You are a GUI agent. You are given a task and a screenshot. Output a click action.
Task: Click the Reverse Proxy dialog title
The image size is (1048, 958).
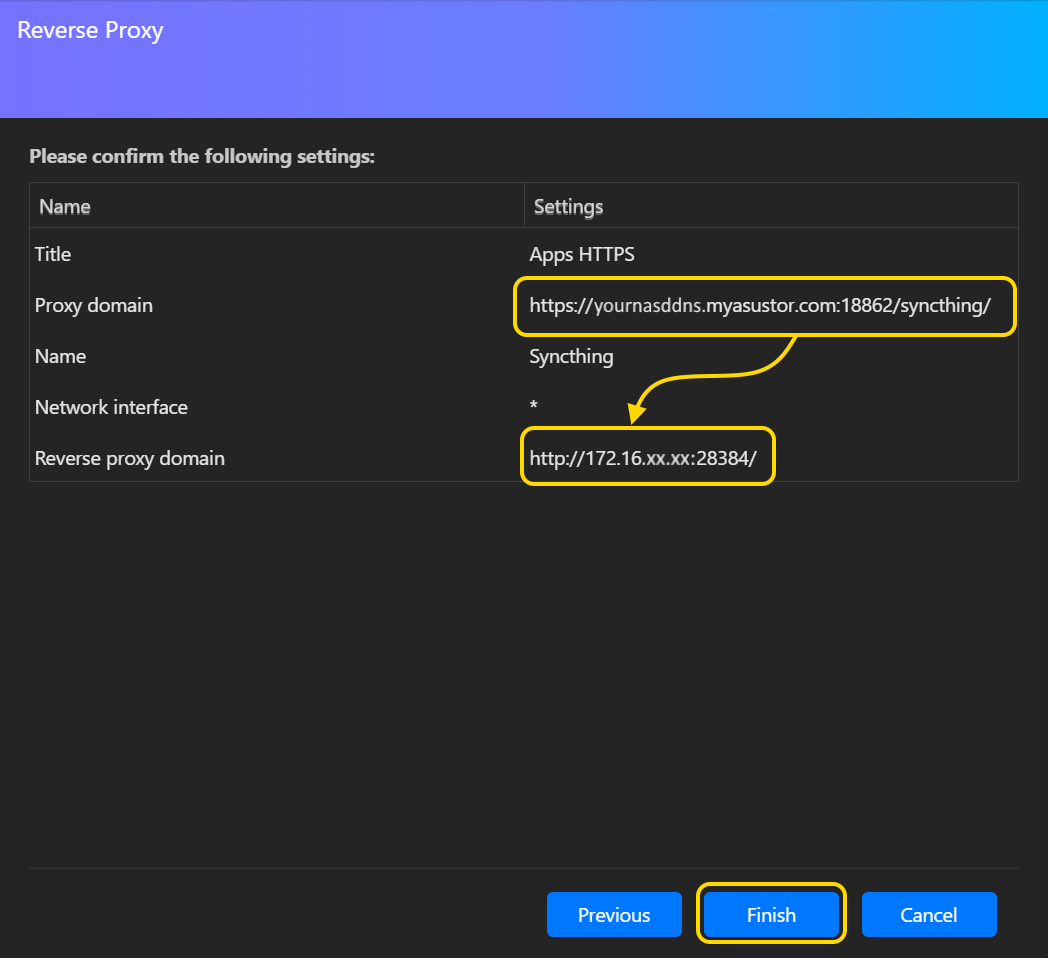click(x=90, y=31)
